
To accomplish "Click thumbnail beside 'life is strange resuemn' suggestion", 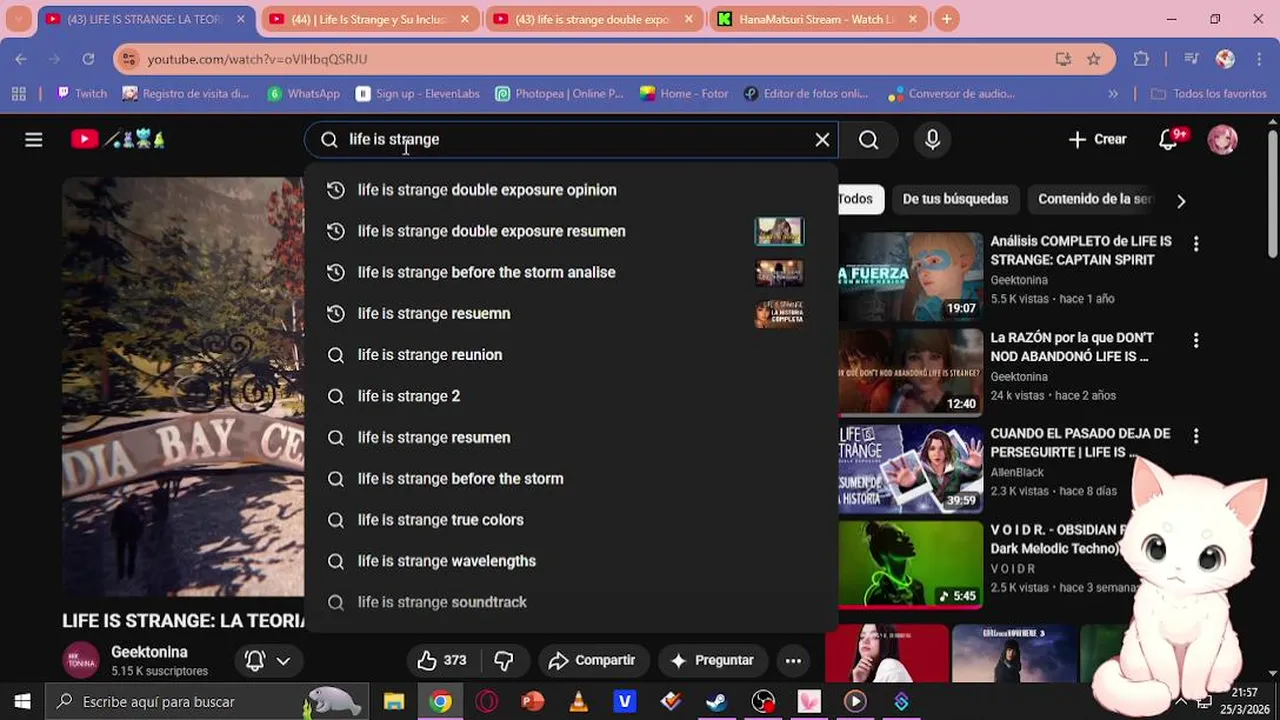I will pos(779,313).
